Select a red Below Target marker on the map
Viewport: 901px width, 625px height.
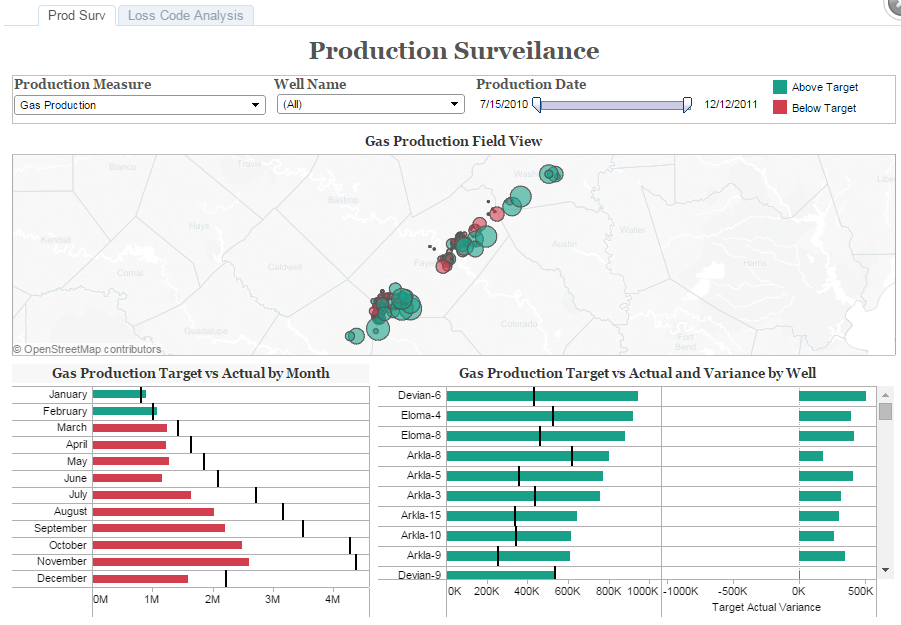(x=497, y=213)
